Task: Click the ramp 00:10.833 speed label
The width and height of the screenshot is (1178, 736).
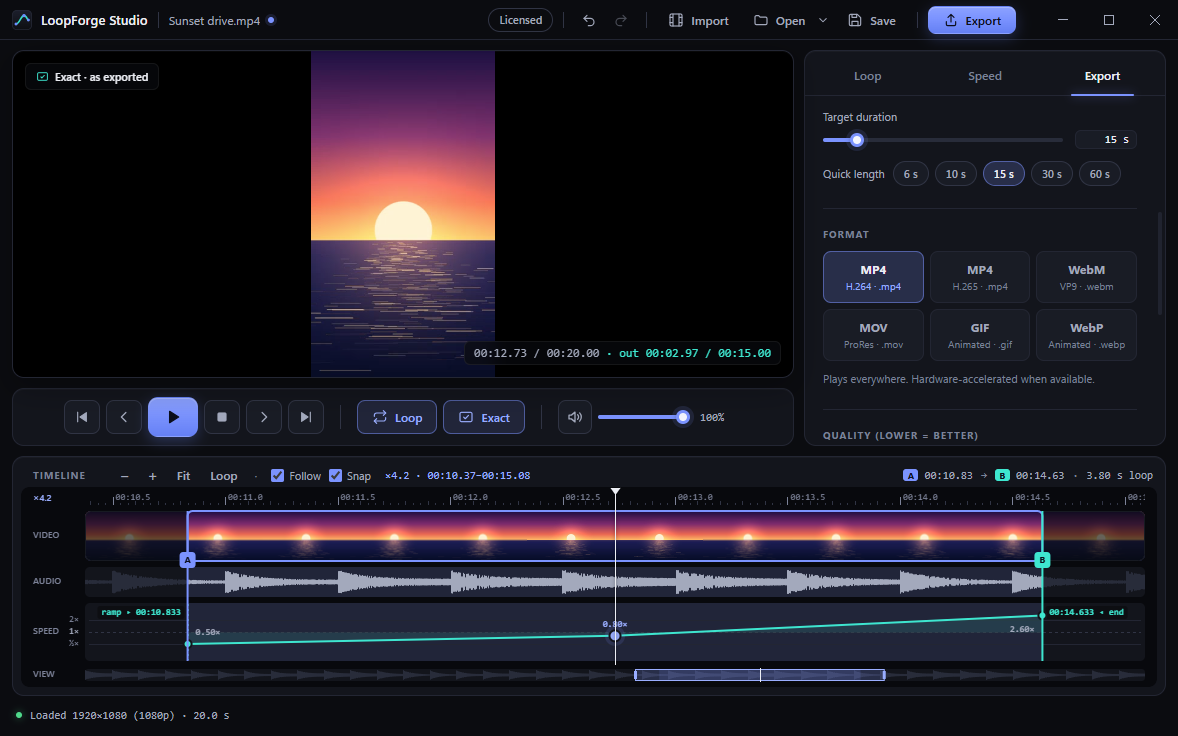Action: 141,612
